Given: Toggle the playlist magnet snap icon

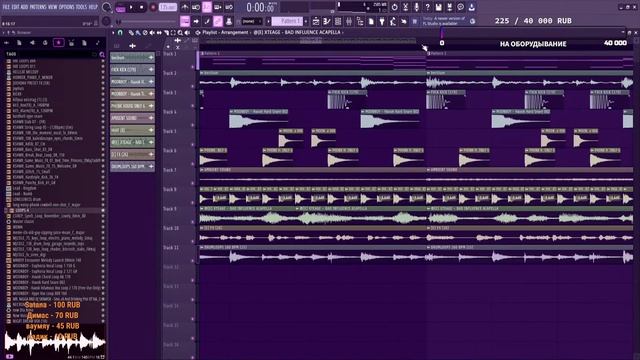Looking at the screenshot, I should pos(120,33).
